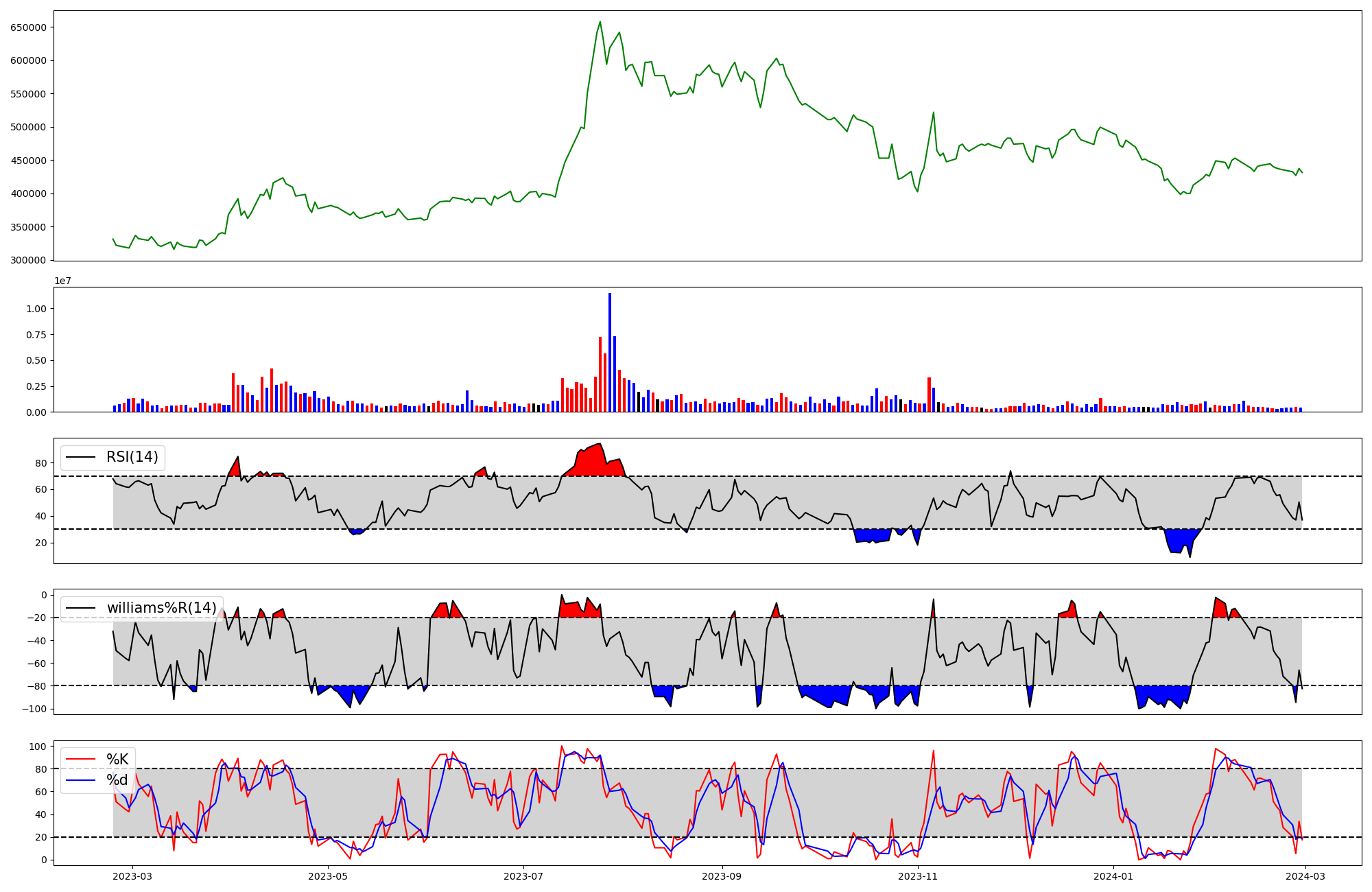The image size is (1372, 892).
Task: Click the 2024-01 date tick label
Action: pyautogui.click(x=1113, y=876)
